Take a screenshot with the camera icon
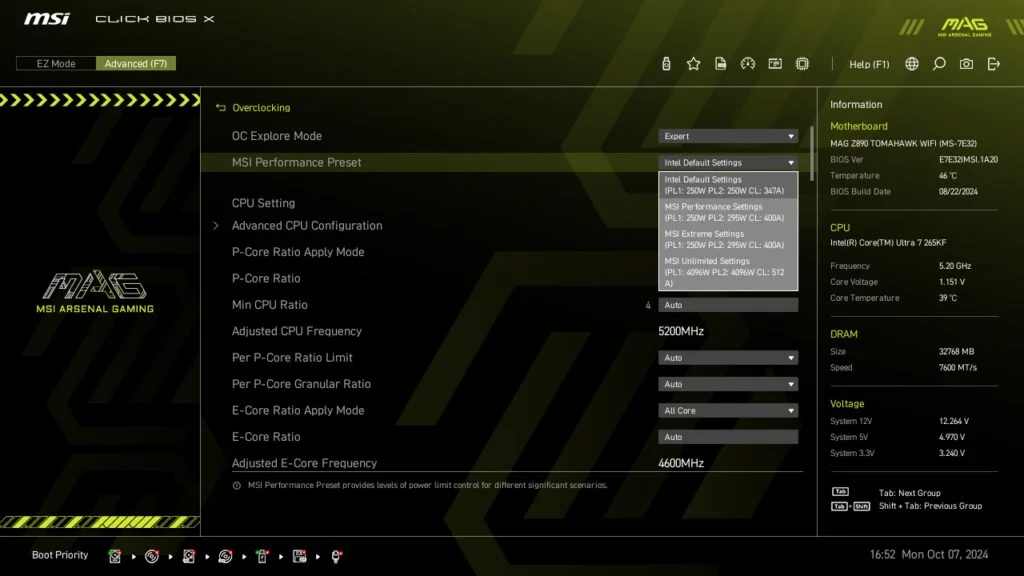 click(966, 64)
